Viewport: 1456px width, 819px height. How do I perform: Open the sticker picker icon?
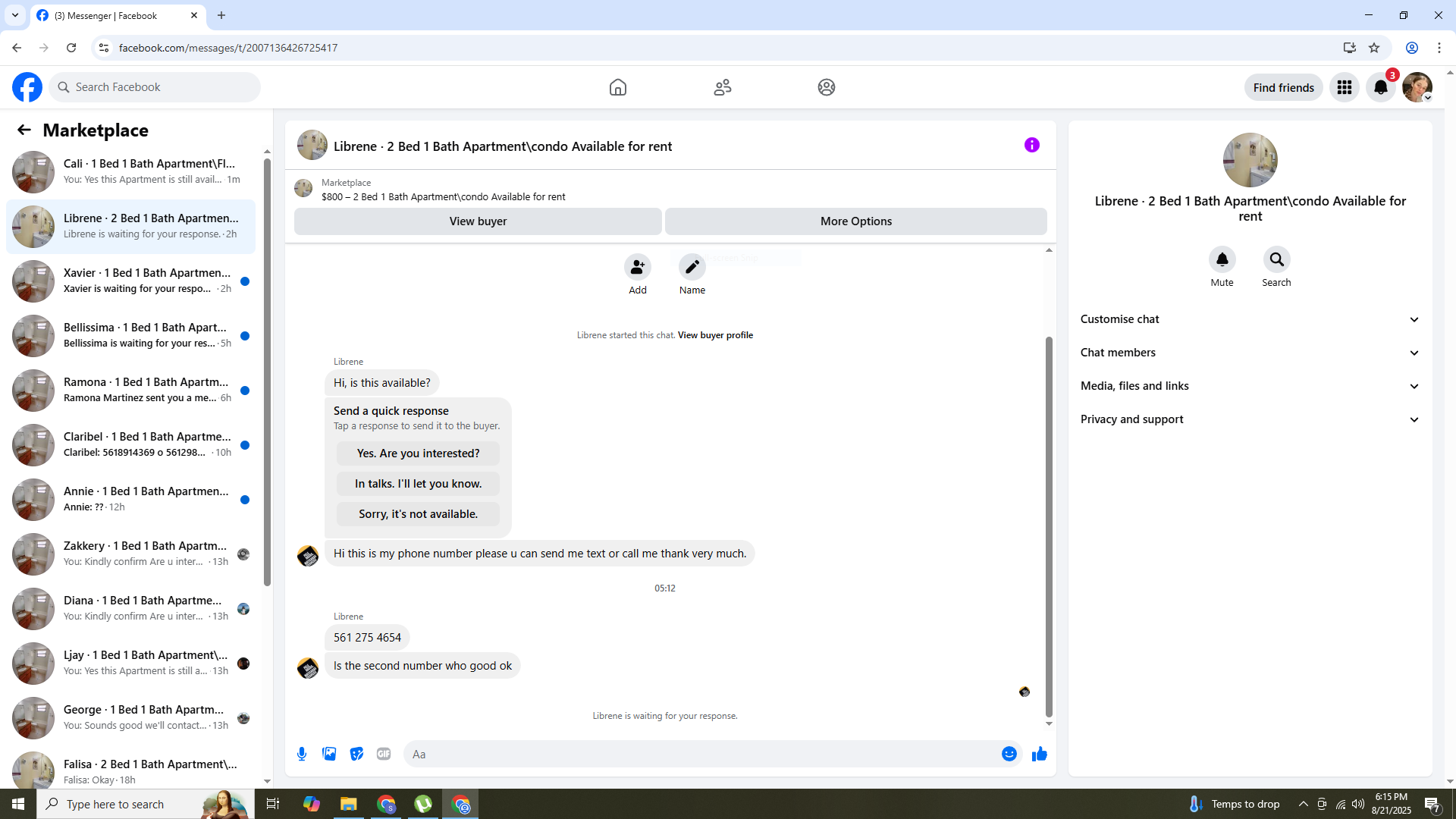point(356,754)
